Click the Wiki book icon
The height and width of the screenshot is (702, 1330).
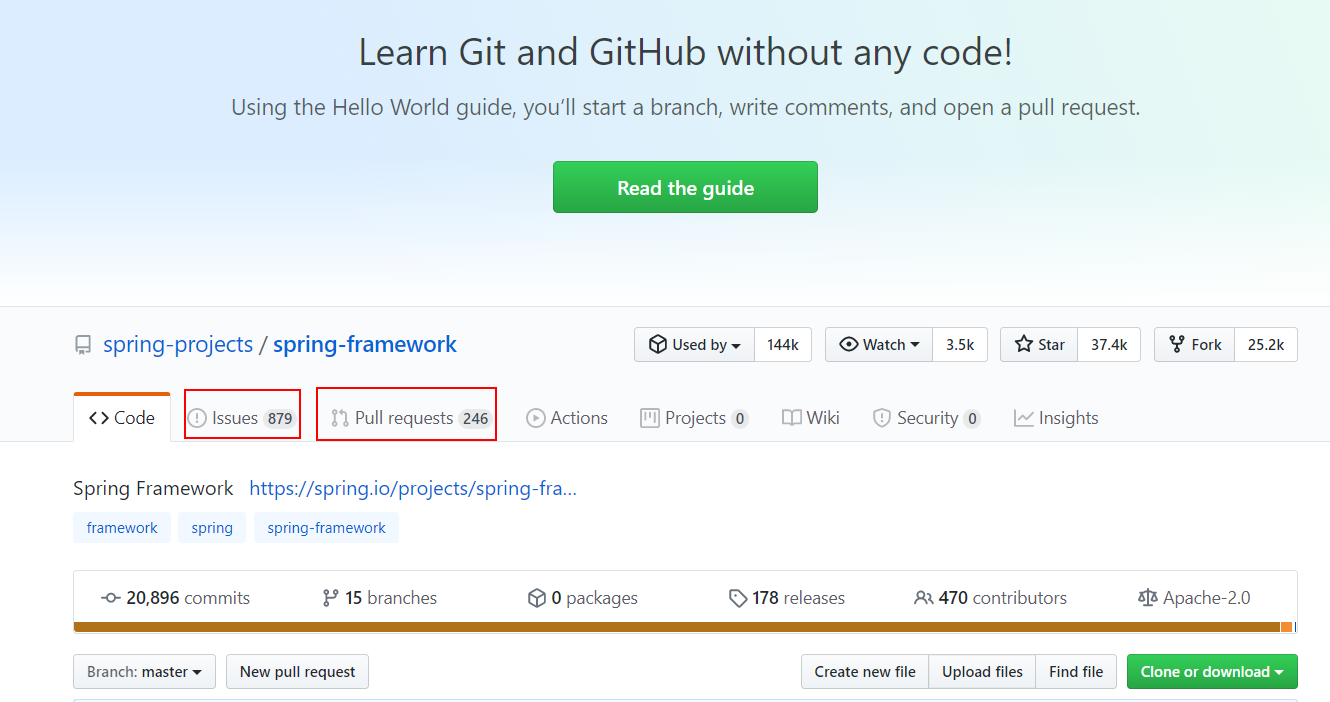coord(792,418)
